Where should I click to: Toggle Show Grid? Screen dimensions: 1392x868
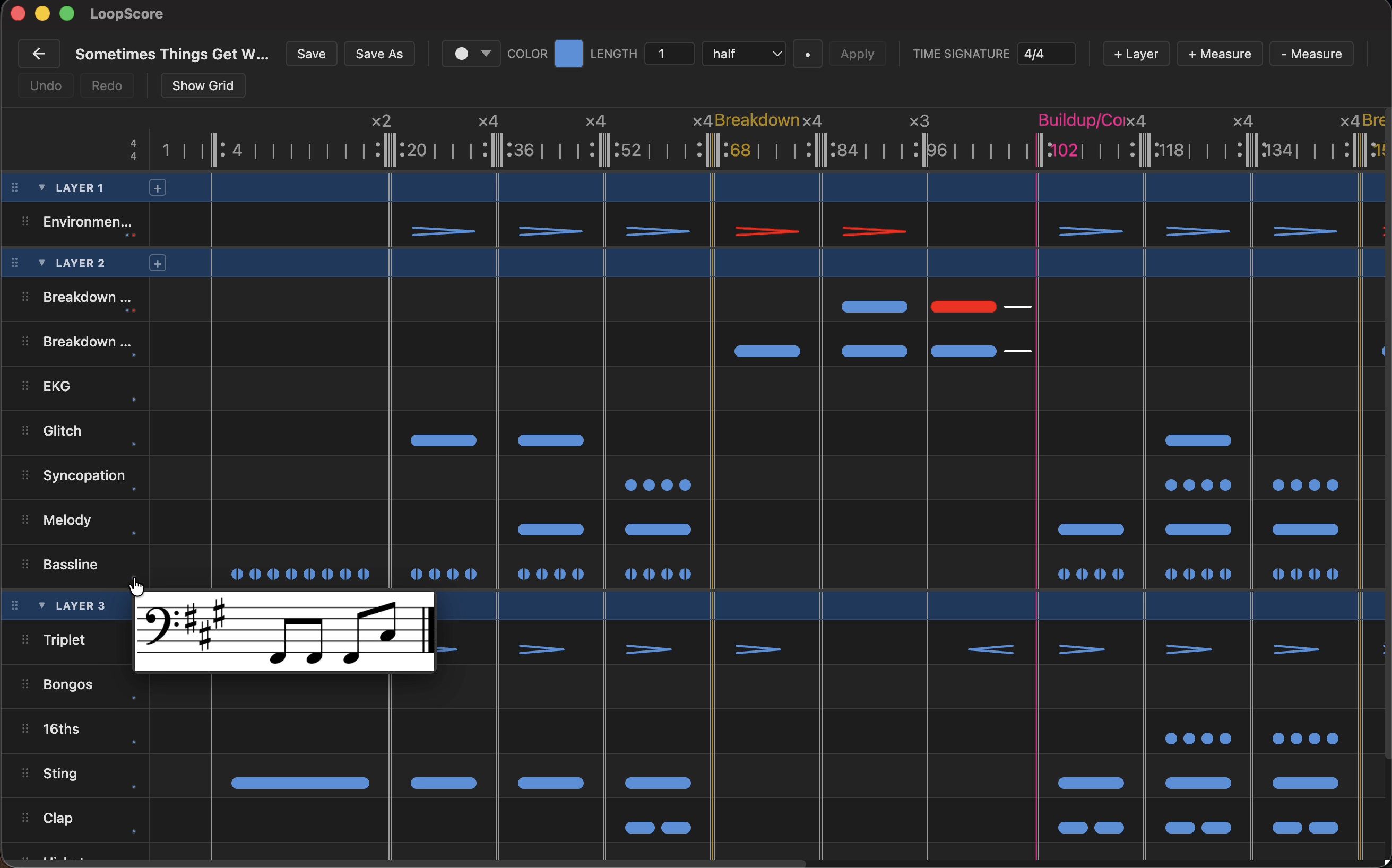[x=203, y=85]
